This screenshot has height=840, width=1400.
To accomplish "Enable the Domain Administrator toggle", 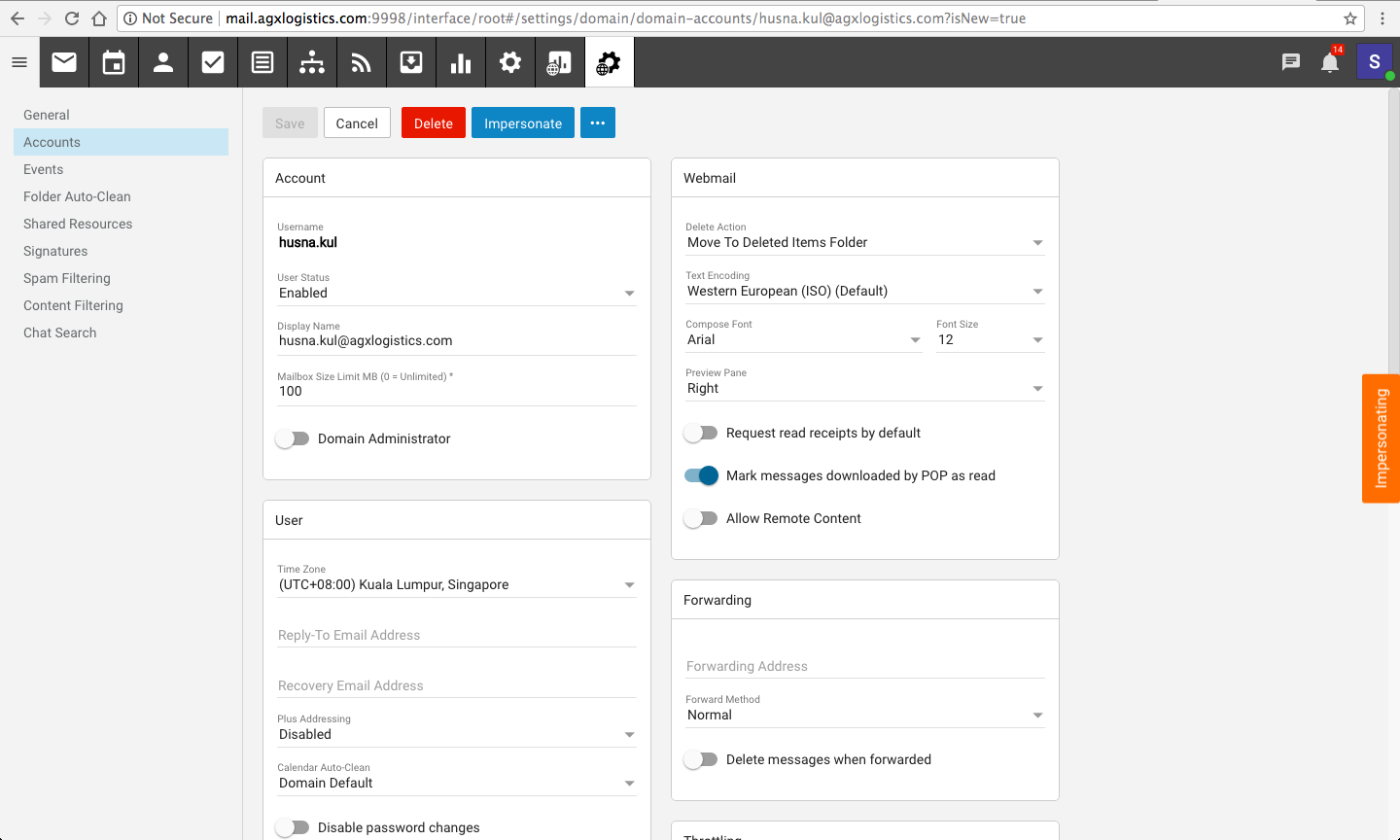I will (x=293, y=438).
